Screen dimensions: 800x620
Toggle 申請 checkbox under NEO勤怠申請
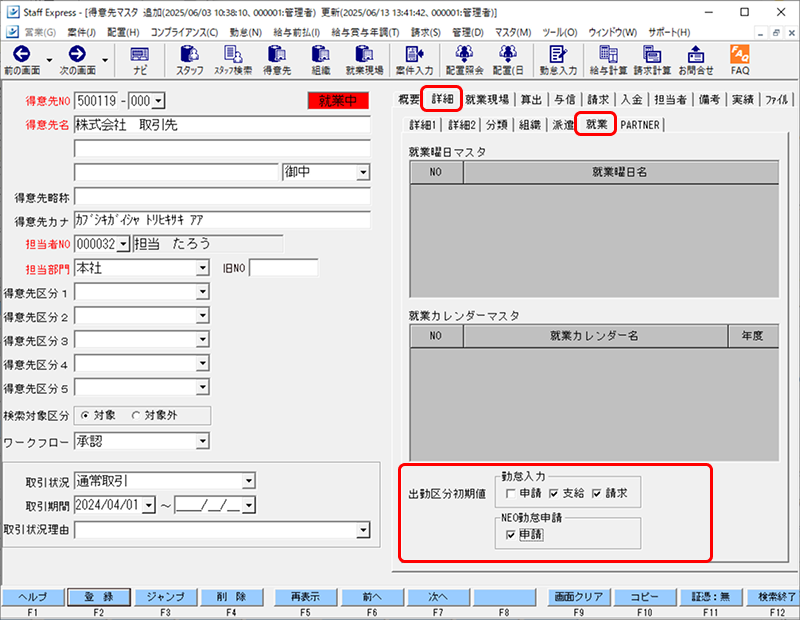click(x=510, y=535)
